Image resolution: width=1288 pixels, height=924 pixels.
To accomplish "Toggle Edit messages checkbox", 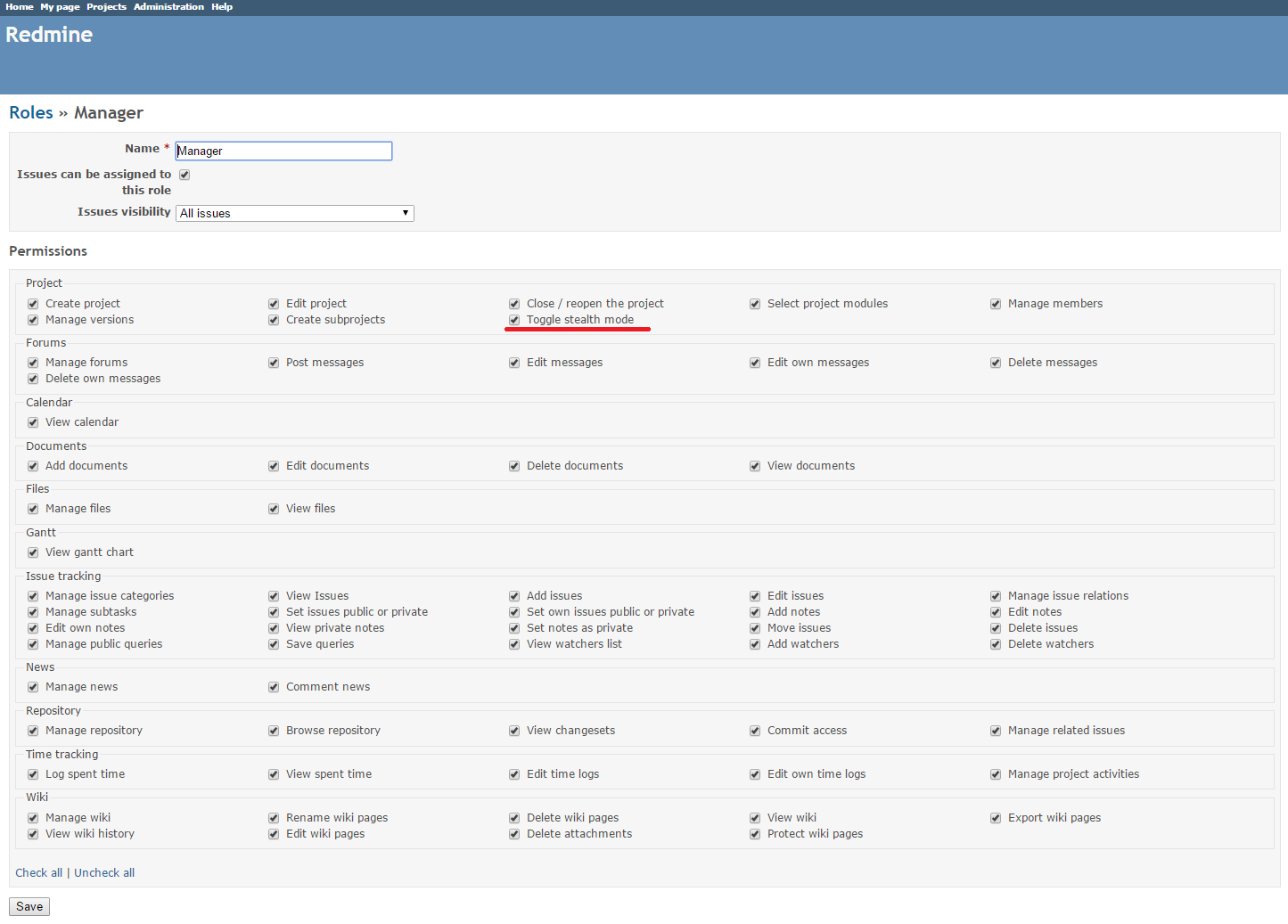I will [x=514, y=363].
